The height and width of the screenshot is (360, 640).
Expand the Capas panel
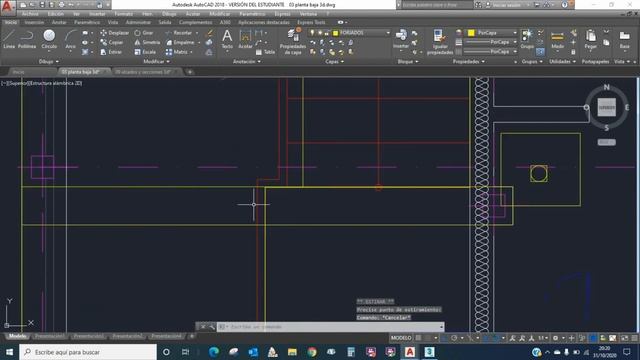click(x=335, y=62)
